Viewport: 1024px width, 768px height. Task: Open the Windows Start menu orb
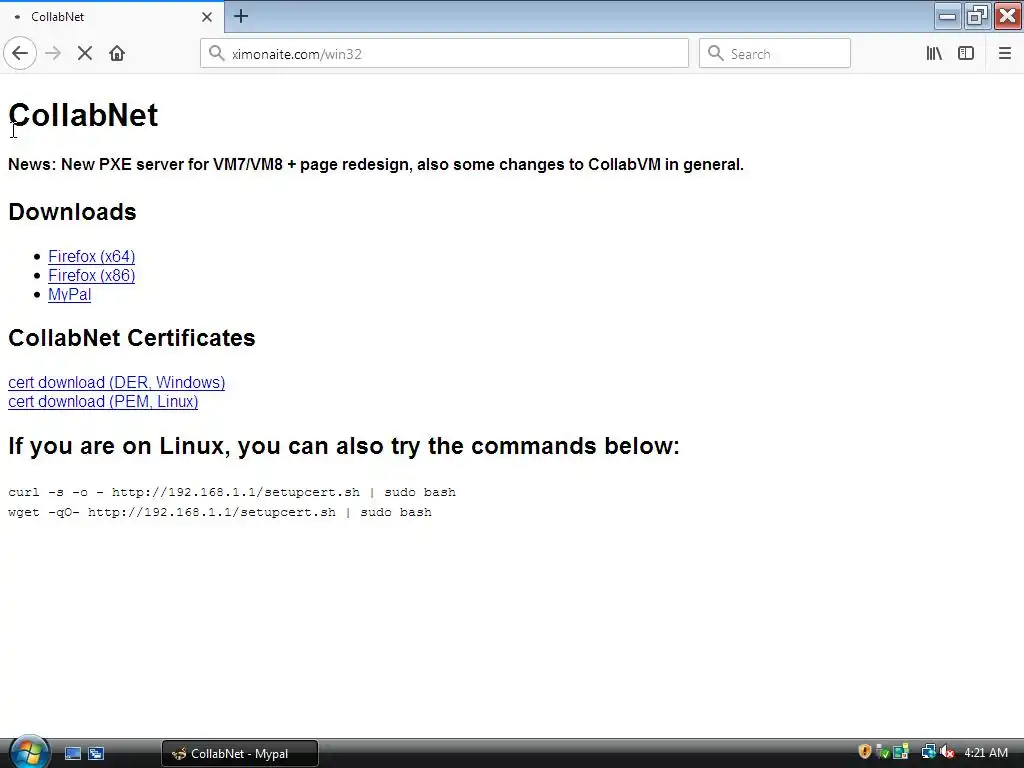tap(28, 752)
